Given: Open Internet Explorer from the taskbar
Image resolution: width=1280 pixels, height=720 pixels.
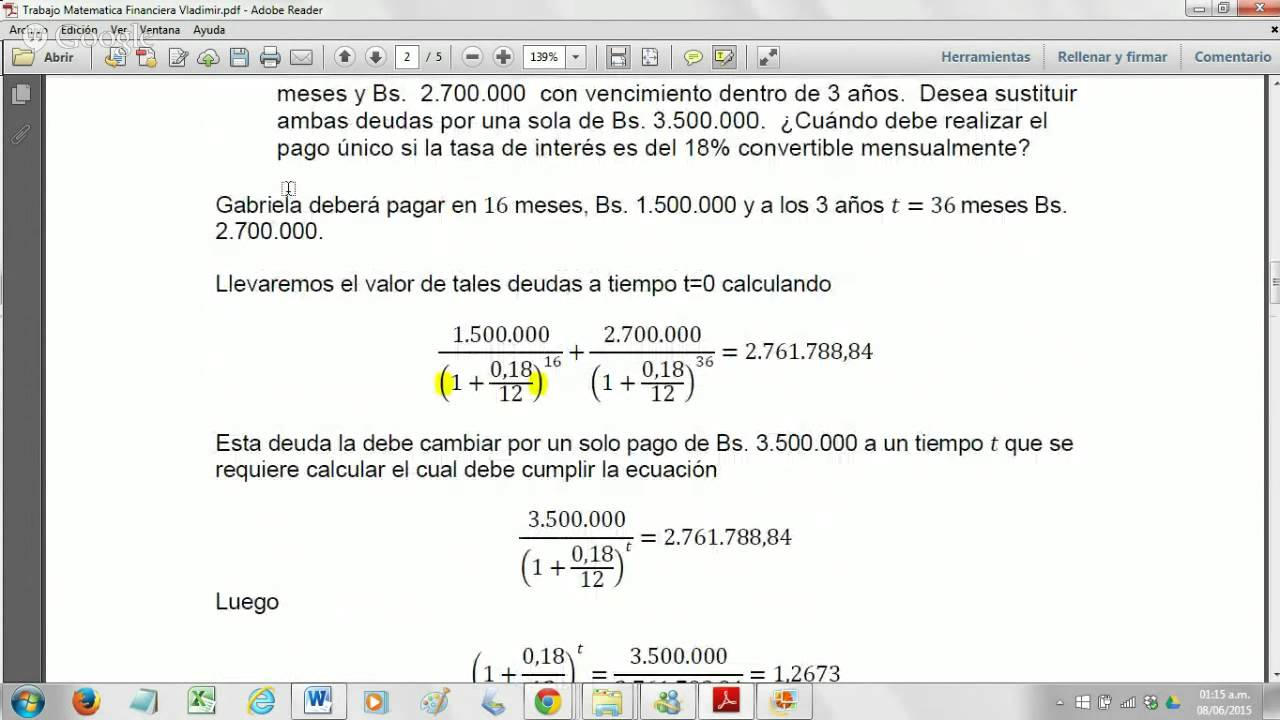Looking at the screenshot, I should coord(261,701).
